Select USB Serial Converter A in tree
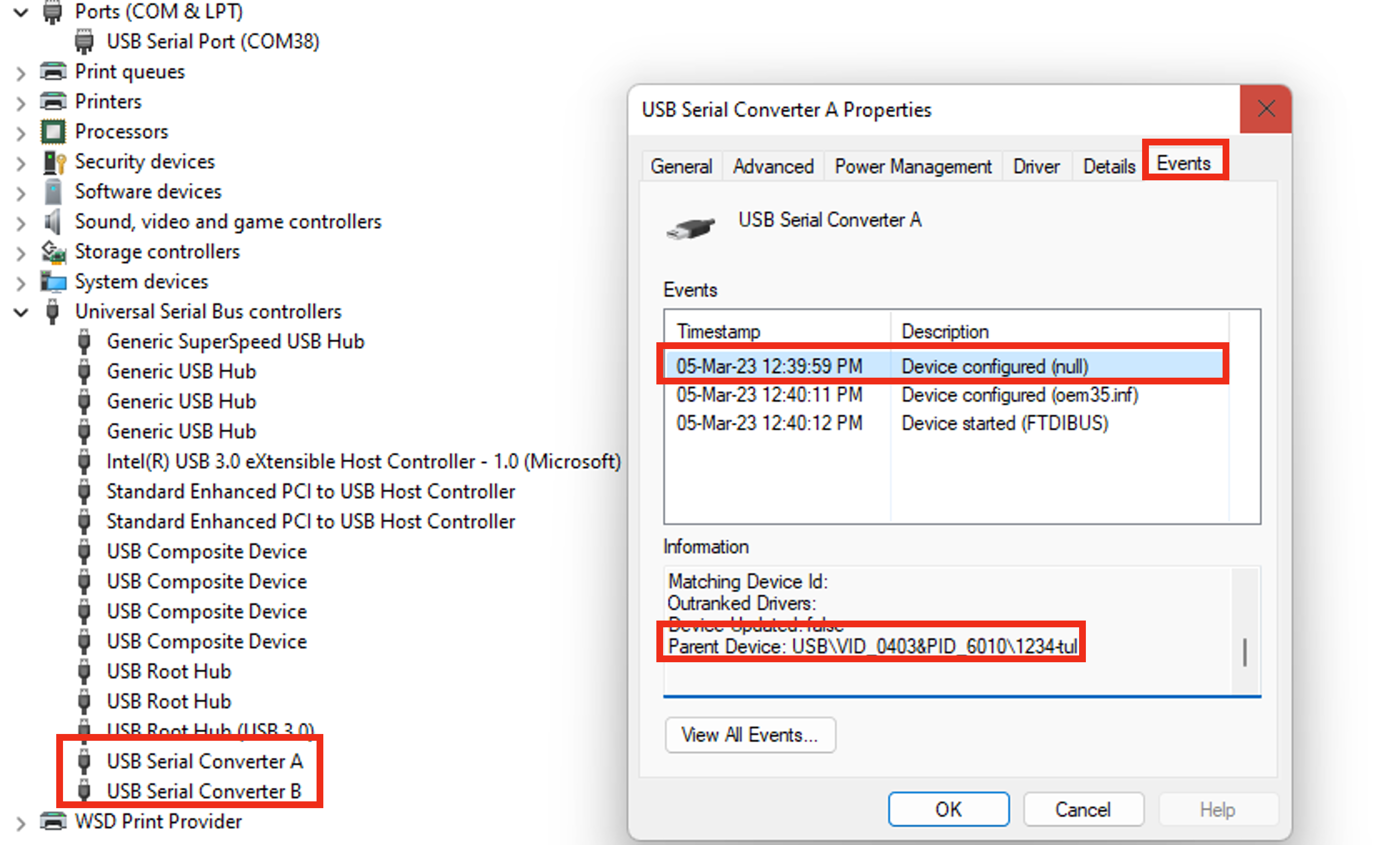1400x845 pixels. click(205, 762)
